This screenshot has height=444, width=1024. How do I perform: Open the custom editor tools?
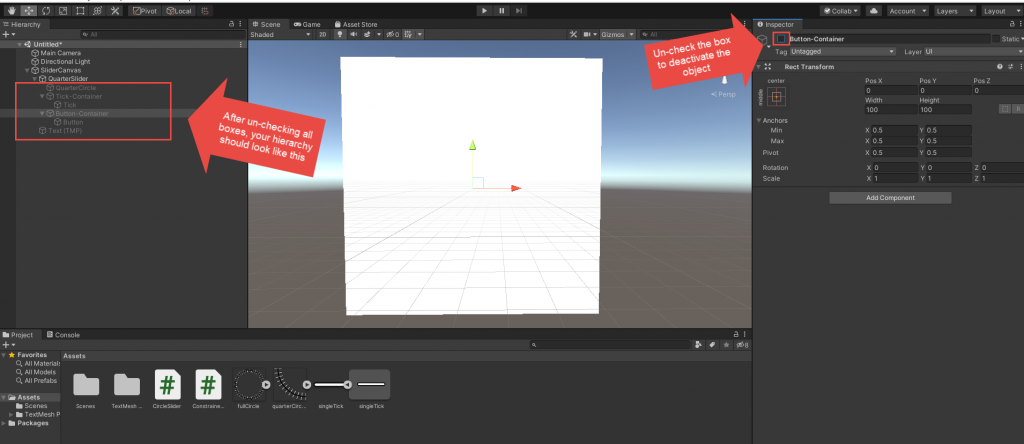114,11
